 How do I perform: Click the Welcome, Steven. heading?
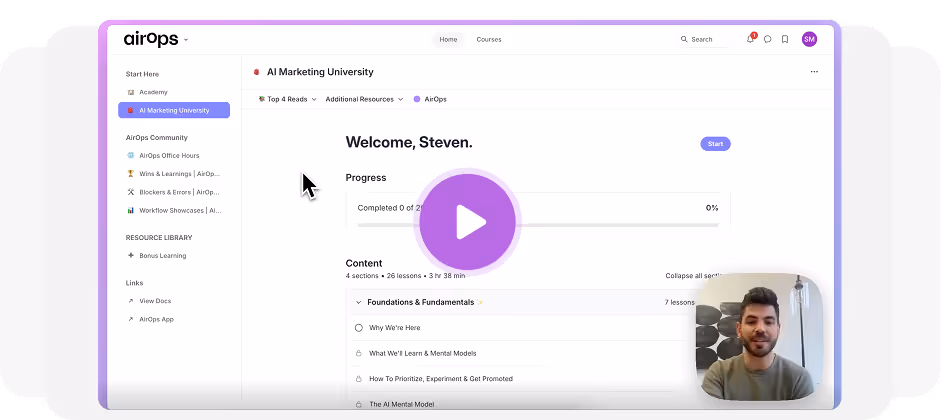click(409, 143)
